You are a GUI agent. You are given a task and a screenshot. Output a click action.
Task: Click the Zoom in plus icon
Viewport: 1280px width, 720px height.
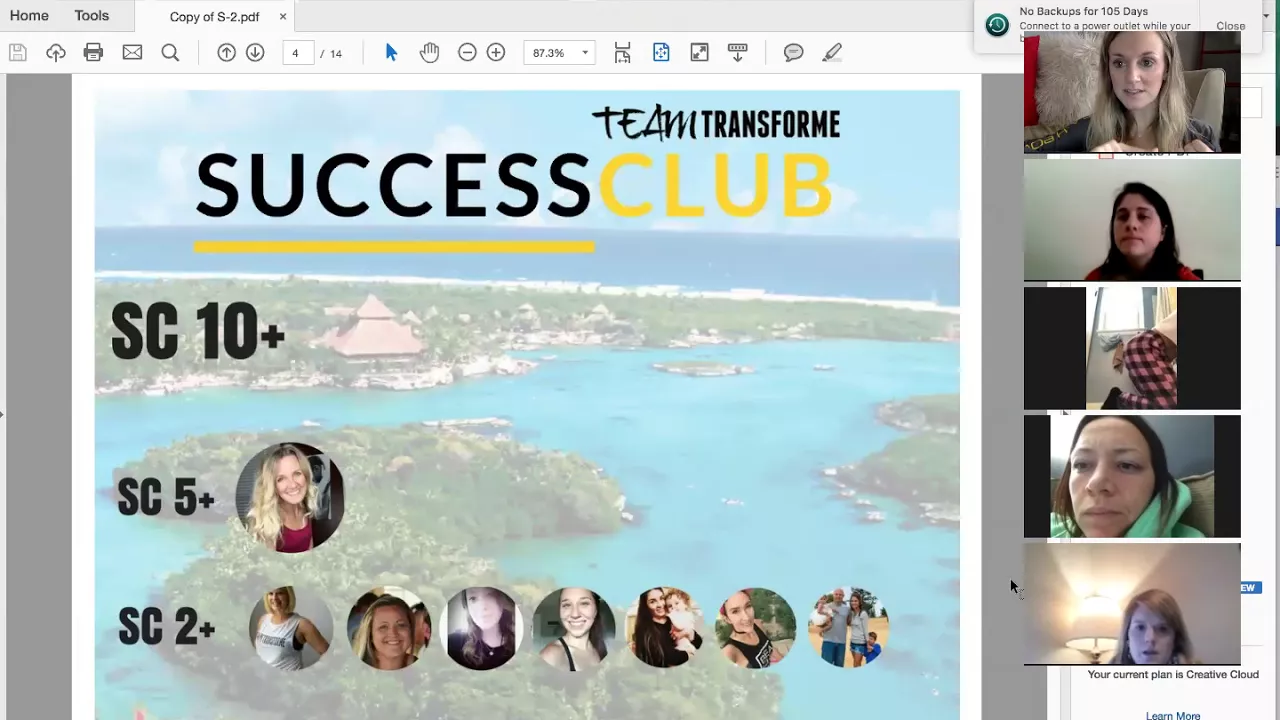[496, 53]
